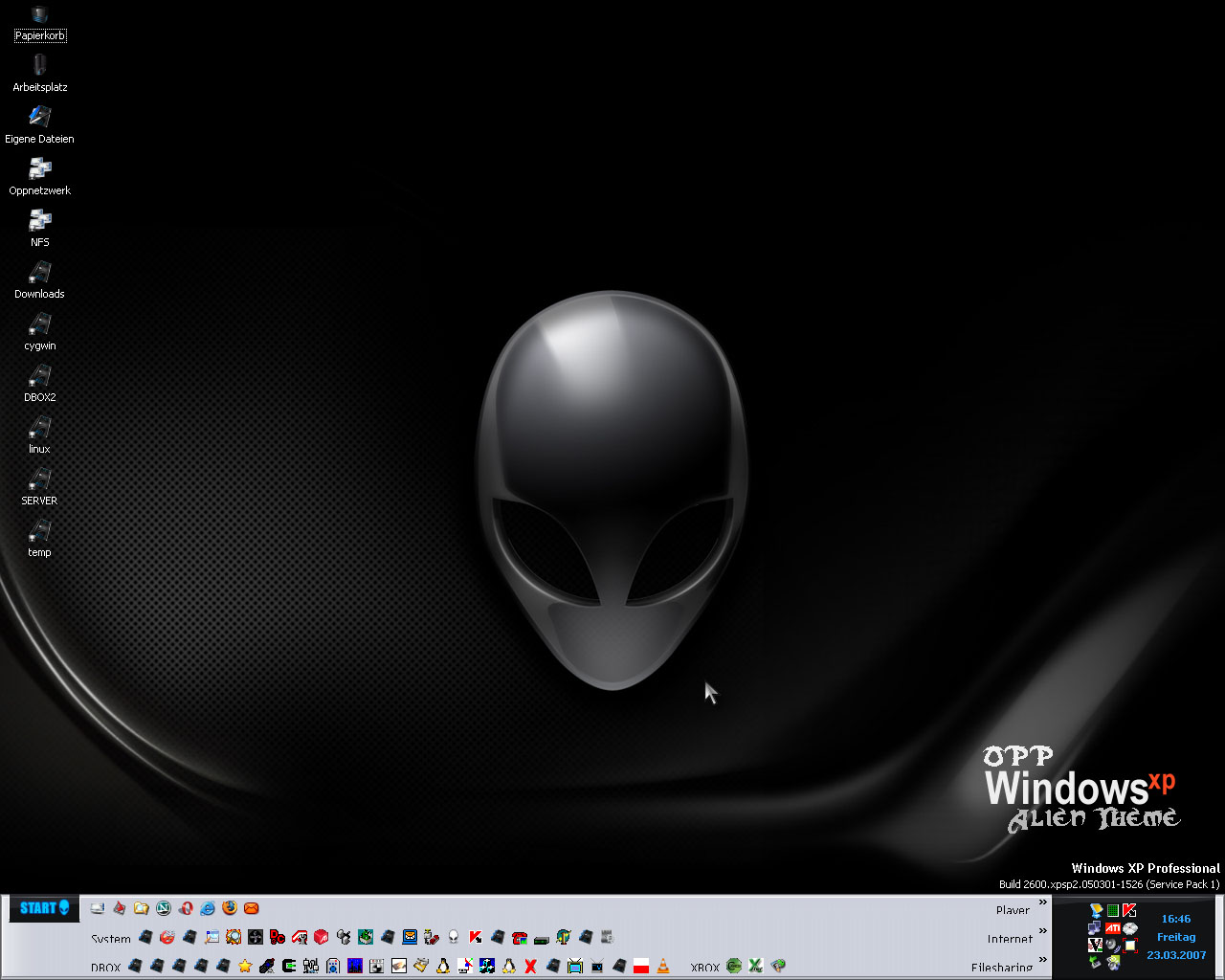The height and width of the screenshot is (980, 1225).
Task: Click the volume speaker icon in tray
Action: point(1112,945)
